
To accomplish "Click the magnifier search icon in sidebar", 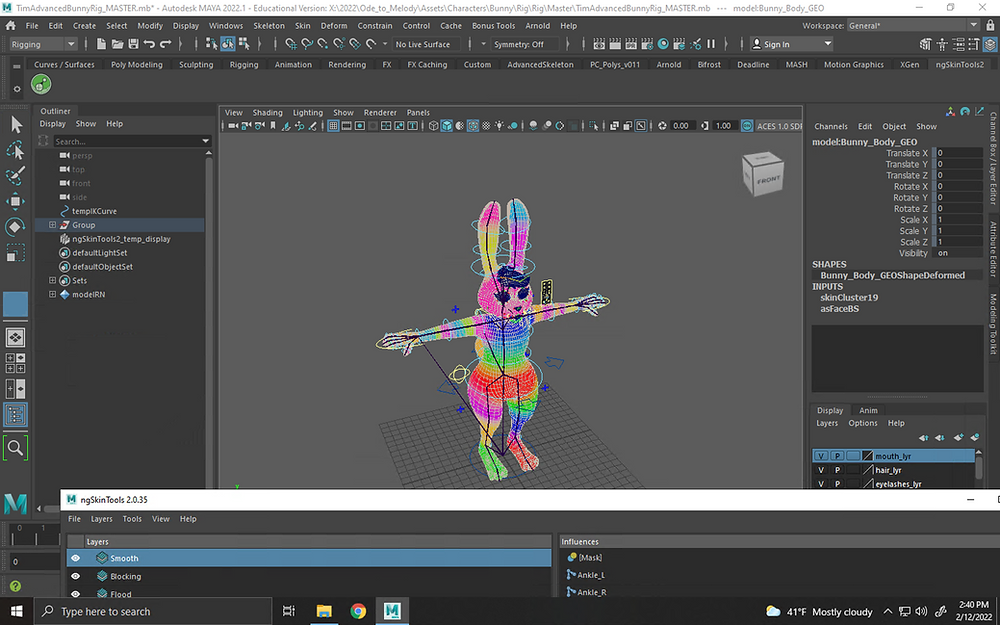I will click(x=15, y=448).
